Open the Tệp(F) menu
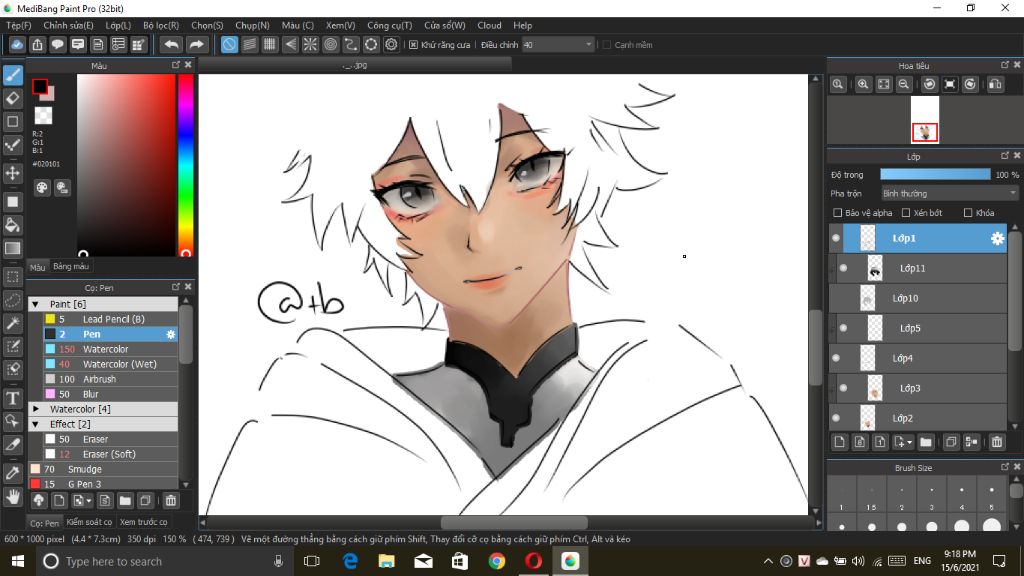The height and width of the screenshot is (576, 1024). click(x=18, y=25)
